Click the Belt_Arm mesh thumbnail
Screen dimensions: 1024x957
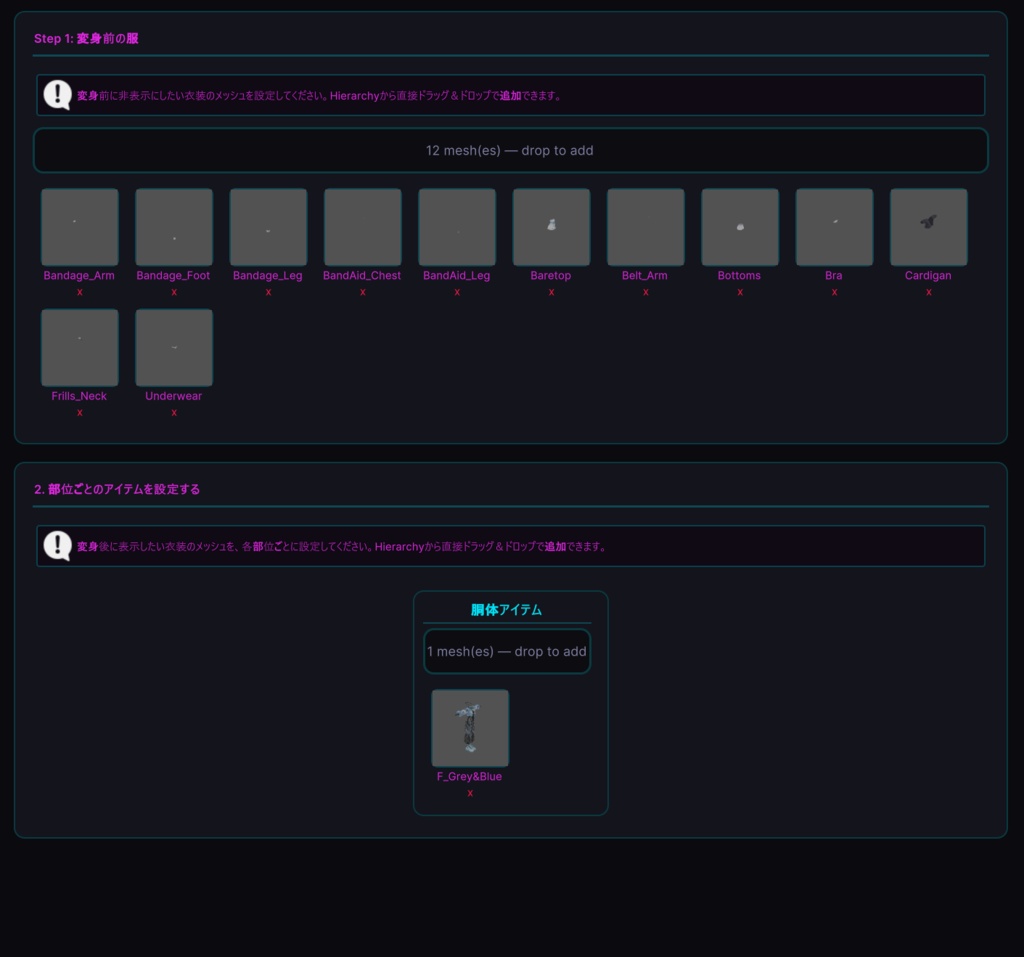646,227
